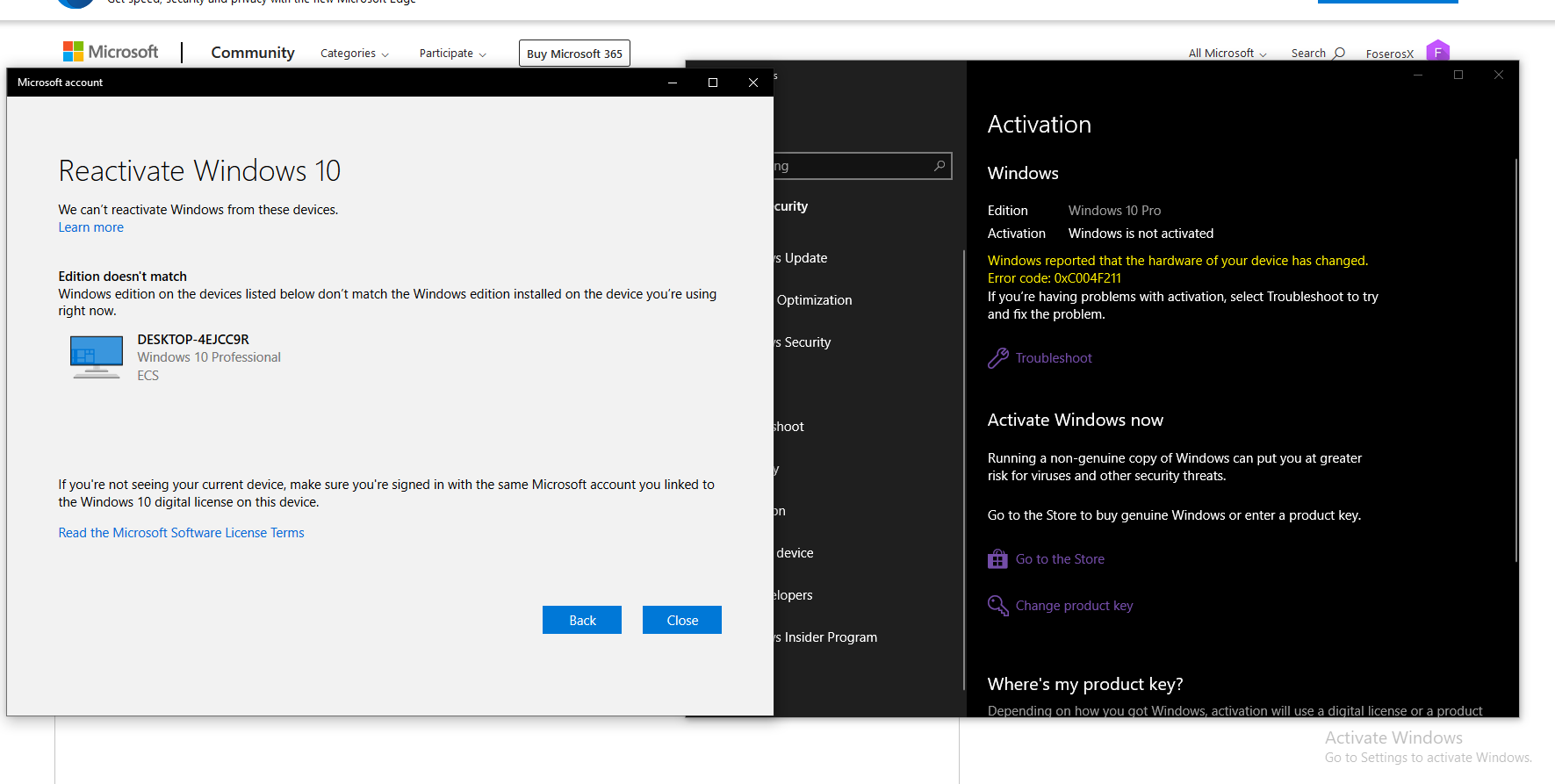Click the 'Activate Windows now' heading
This screenshot has width=1555, height=784.
click(1076, 420)
